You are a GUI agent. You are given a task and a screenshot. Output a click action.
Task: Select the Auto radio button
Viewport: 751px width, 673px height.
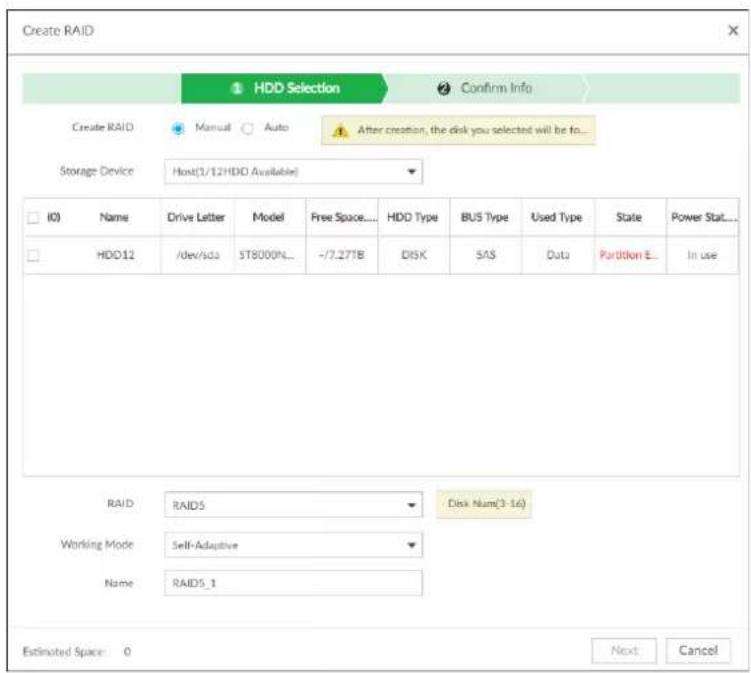[x=247, y=128]
